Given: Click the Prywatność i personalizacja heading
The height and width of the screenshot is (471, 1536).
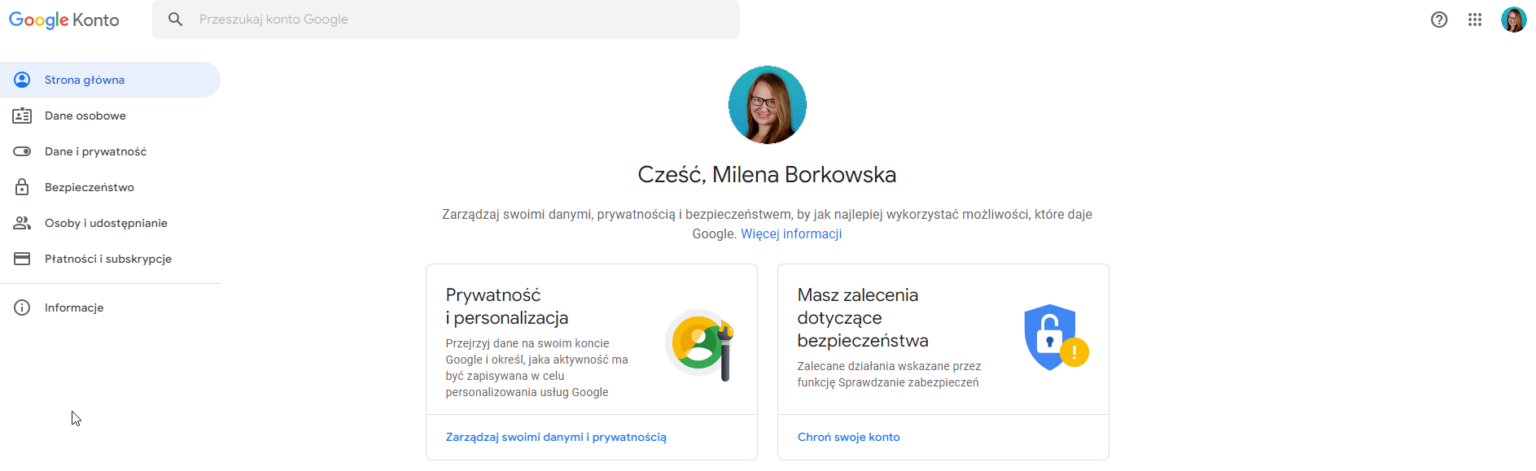Looking at the screenshot, I should [x=507, y=306].
